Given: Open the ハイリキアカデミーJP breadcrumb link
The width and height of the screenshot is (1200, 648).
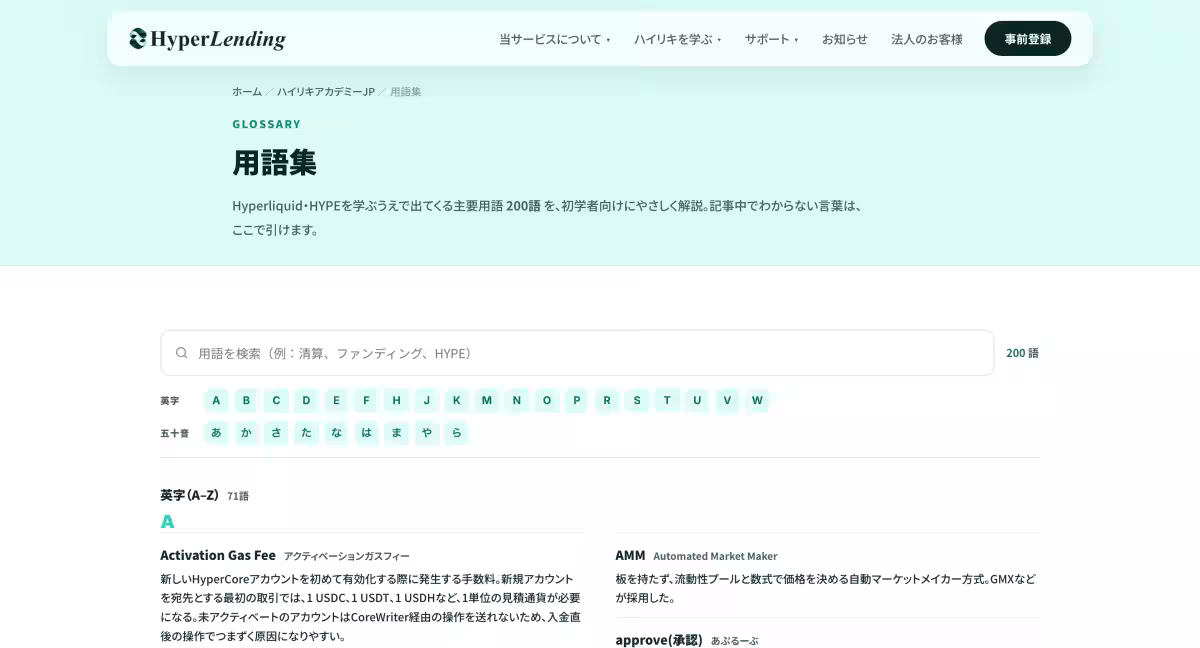Looking at the screenshot, I should coord(326,91).
